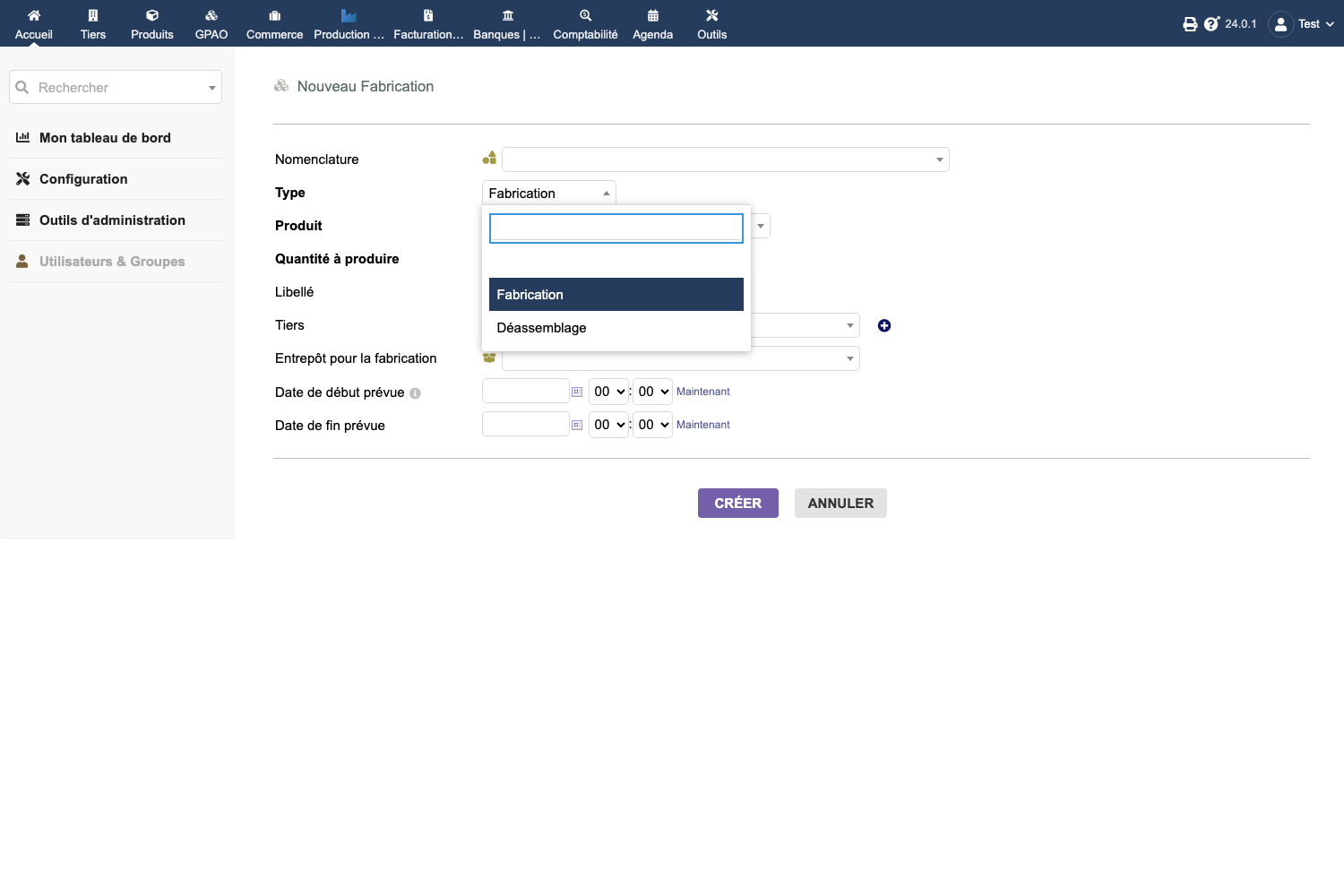The height and width of the screenshot is (896, 1344).
Task: Expand the Nomenclature dropdown
Action: 726,159
